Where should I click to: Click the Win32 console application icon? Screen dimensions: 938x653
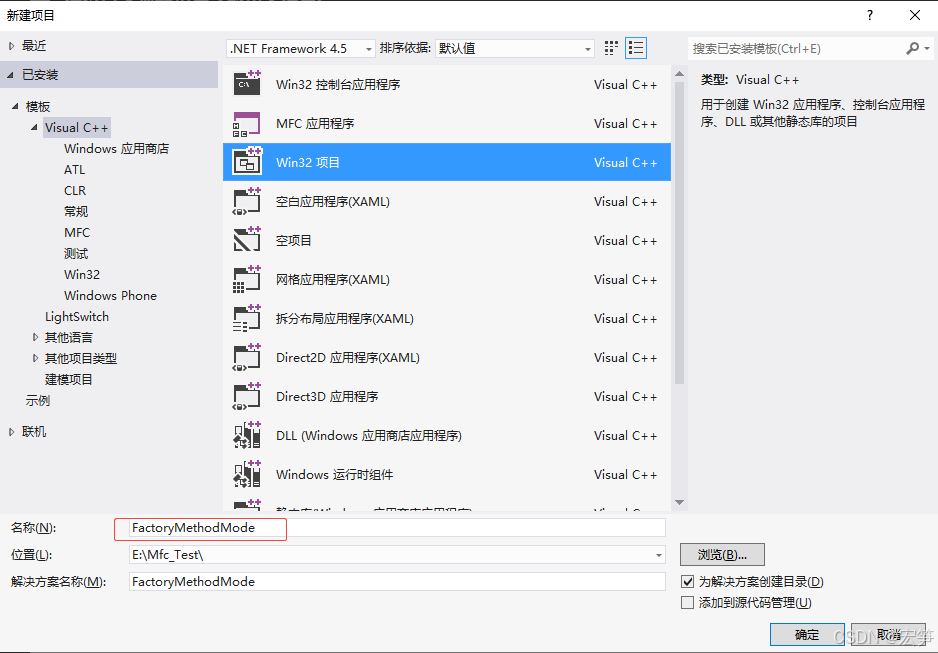pos(247,84)
